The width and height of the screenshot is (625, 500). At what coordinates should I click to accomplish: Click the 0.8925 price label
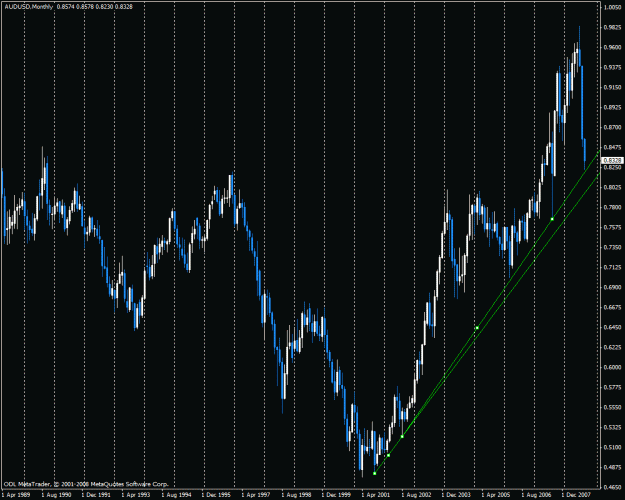(x=613, y=107)
